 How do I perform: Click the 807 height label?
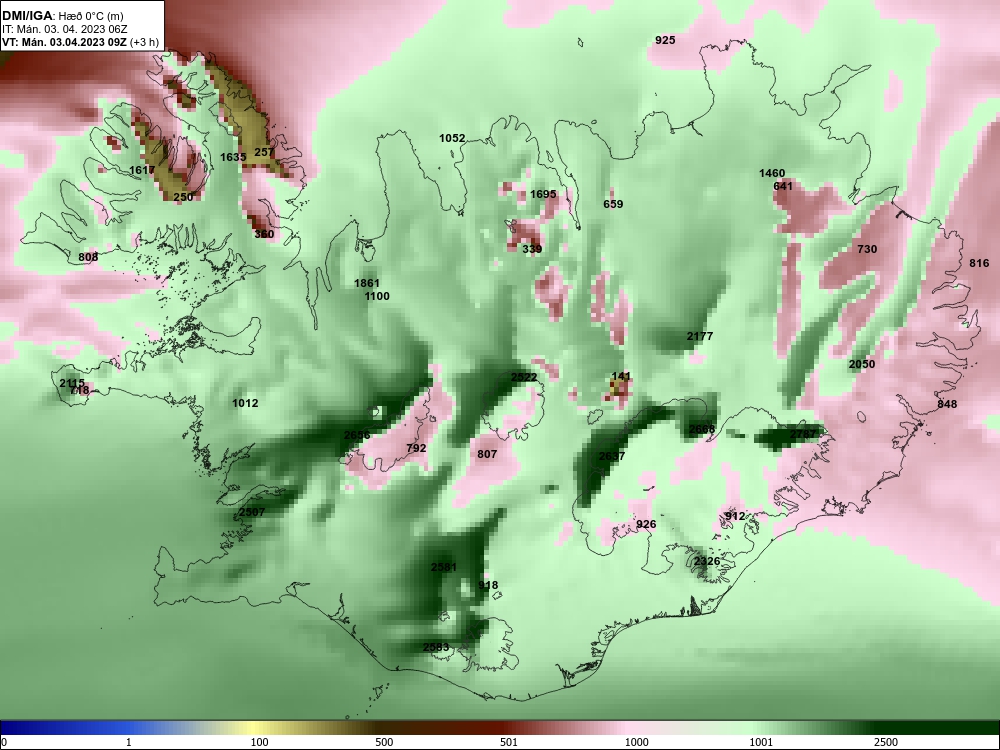tap(487, 455)
